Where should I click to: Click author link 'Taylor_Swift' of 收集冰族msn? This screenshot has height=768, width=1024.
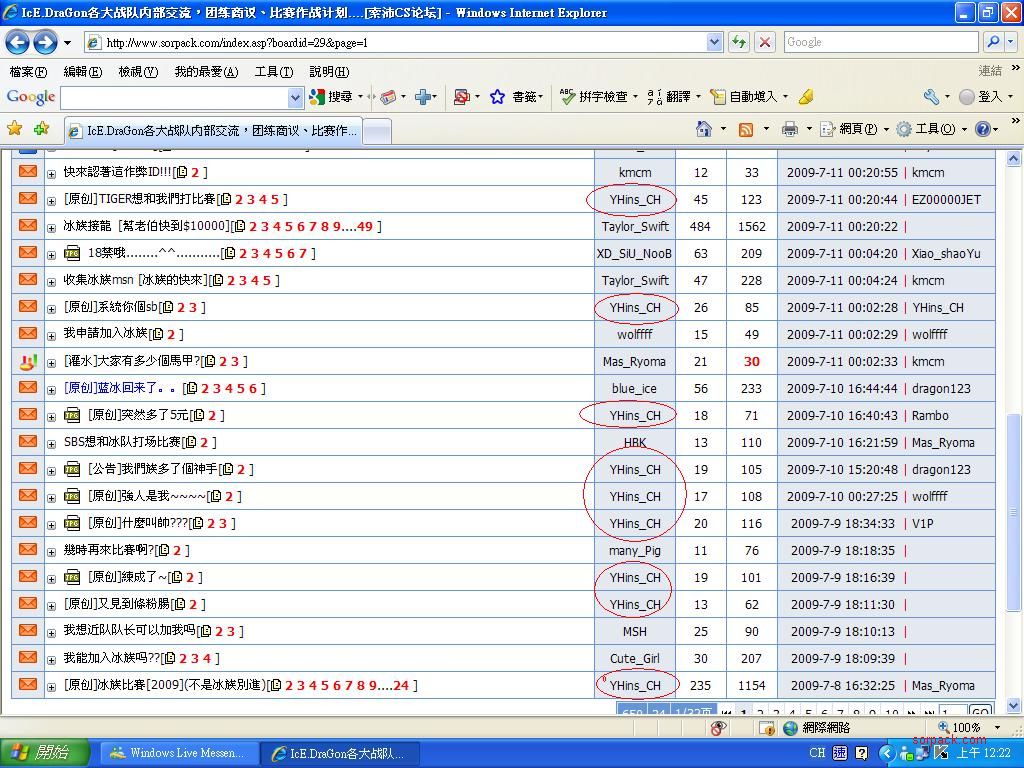click(635, 281)
